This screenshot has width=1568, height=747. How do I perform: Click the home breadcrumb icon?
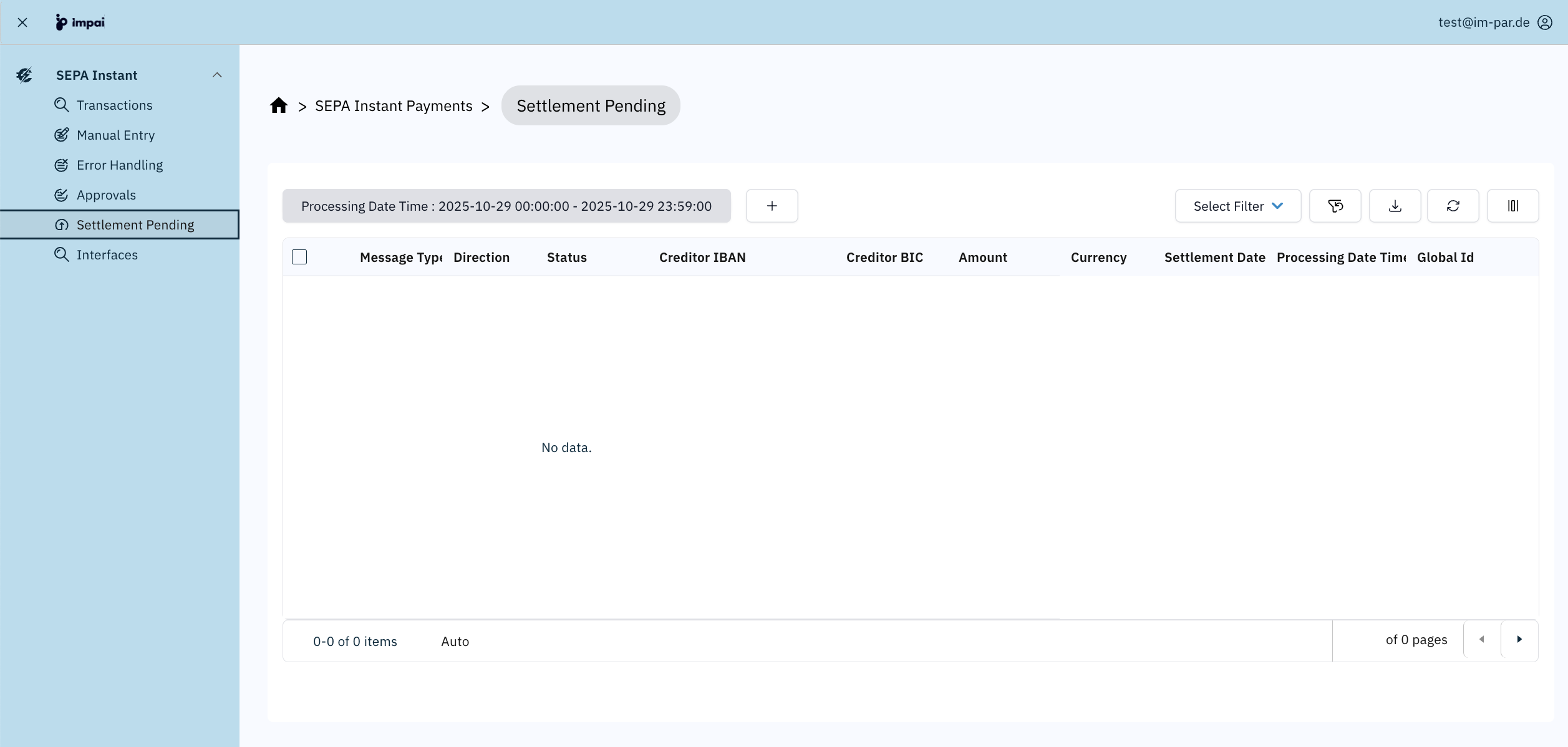[x=278, y=105]
